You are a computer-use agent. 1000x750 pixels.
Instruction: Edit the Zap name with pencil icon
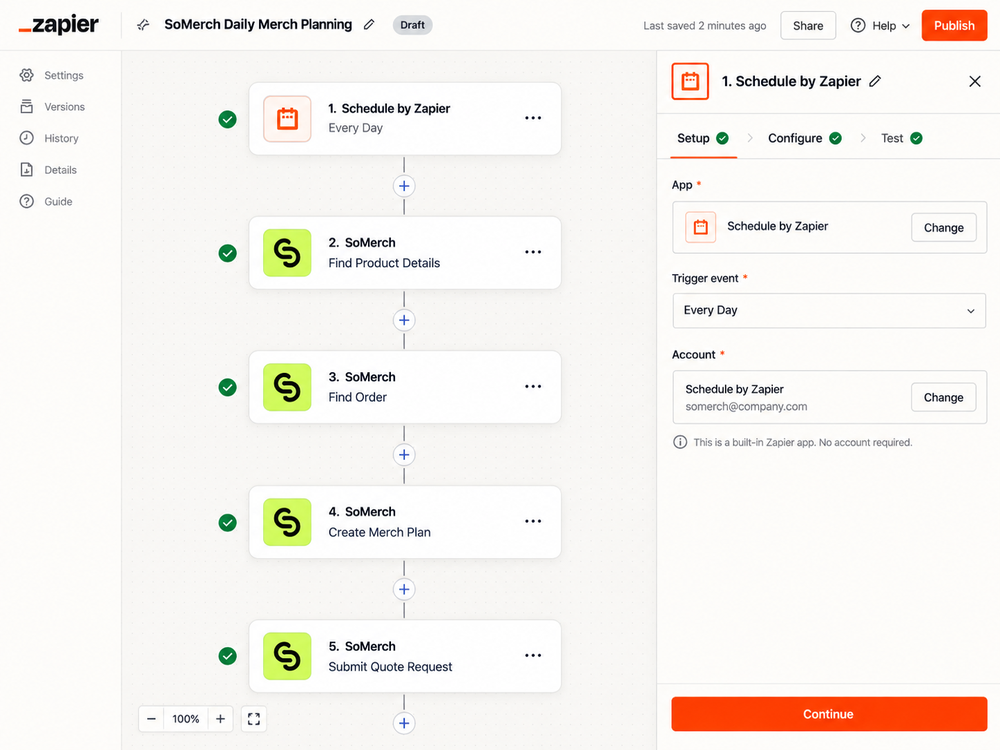click(369, 25)
